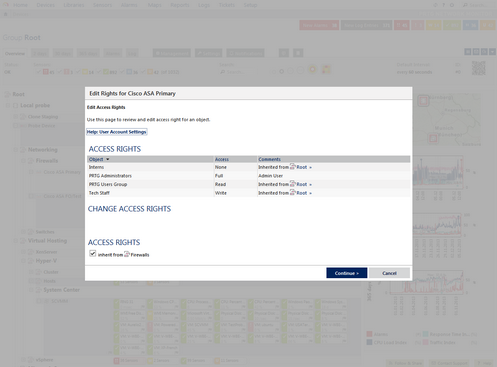
Task: Click the orange 42 unusual-sensors badge
Action: [488, 25]
